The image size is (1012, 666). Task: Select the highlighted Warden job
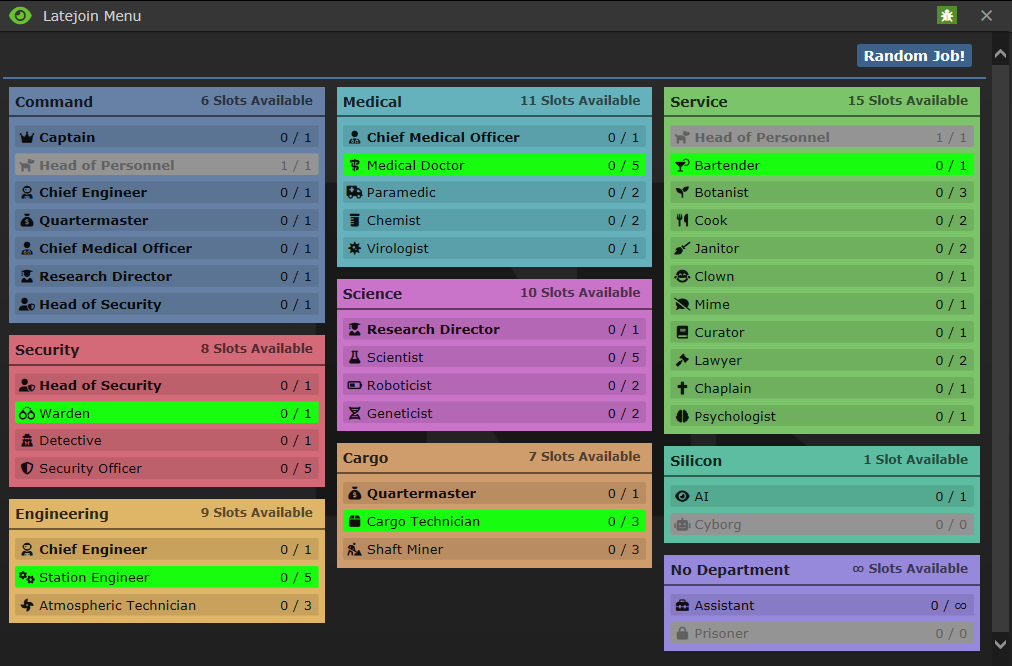[167, 413]
